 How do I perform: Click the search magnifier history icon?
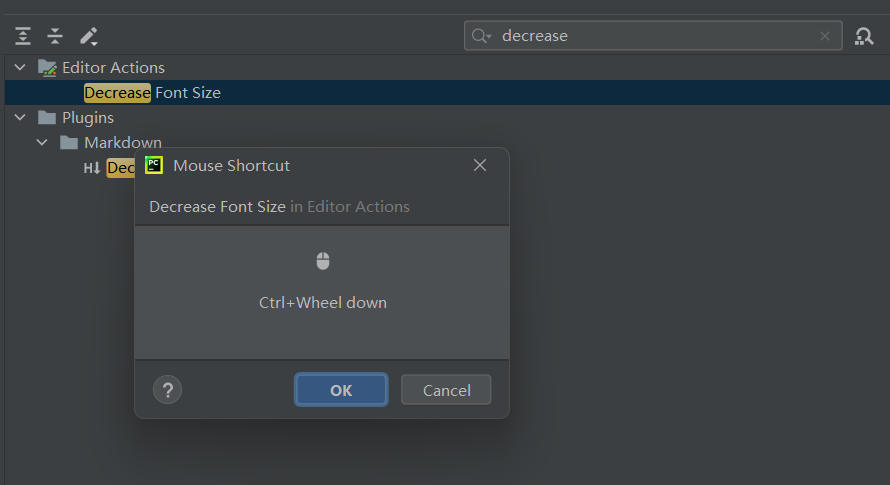(481, 36)
